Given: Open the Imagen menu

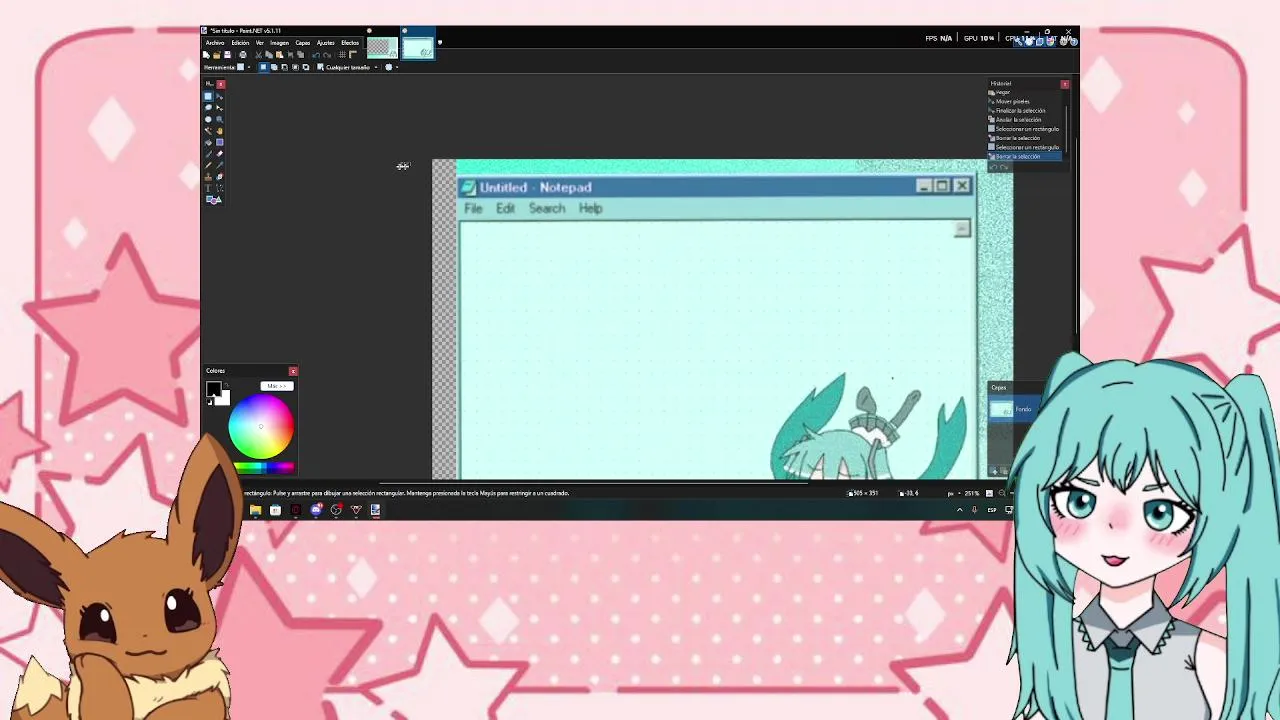Looking at the screenshot, I should point(279,43).
